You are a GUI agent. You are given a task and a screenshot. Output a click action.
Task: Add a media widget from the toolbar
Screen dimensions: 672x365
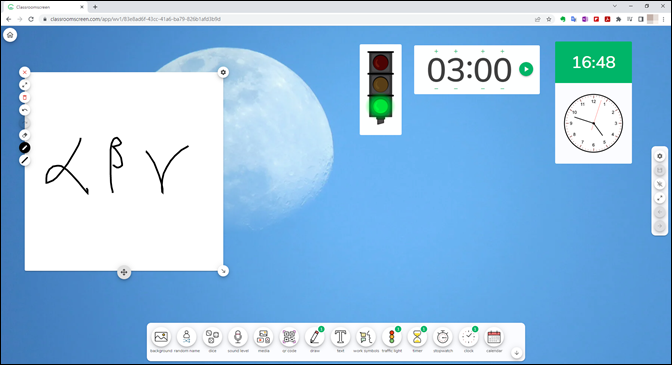tap(264, 337)
